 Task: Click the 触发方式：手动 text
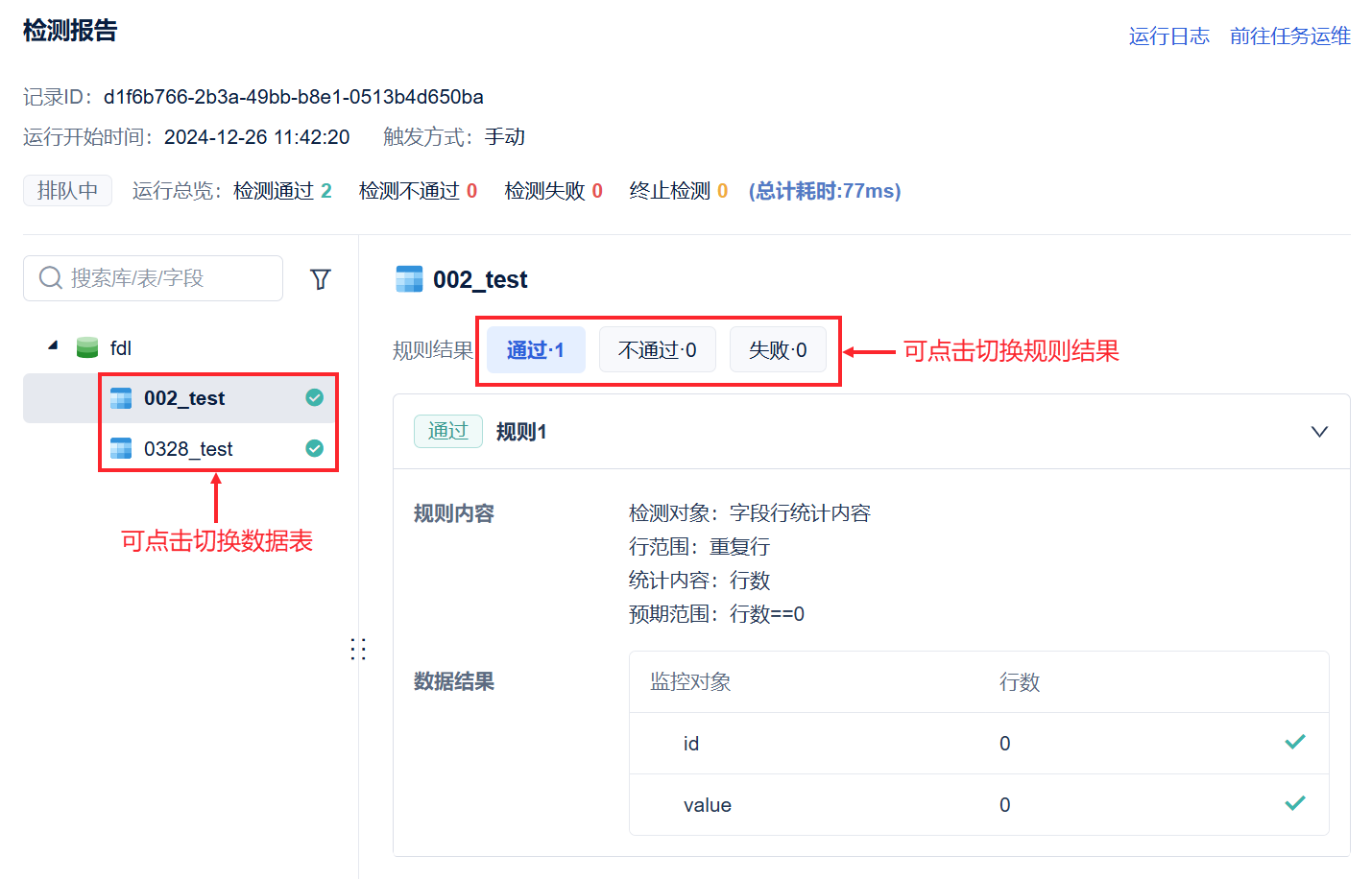pos(454,137)
